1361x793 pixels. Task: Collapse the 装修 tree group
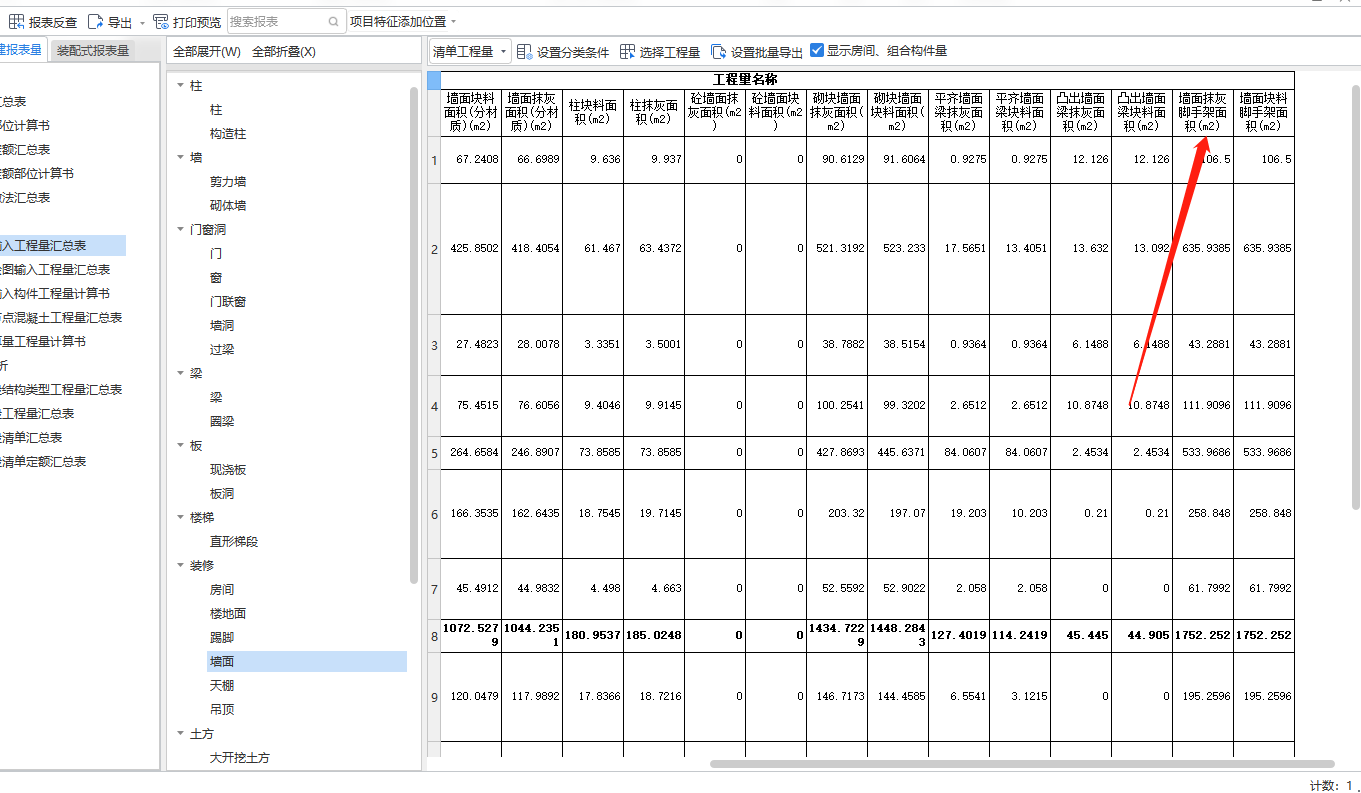(x=179, y=566)
